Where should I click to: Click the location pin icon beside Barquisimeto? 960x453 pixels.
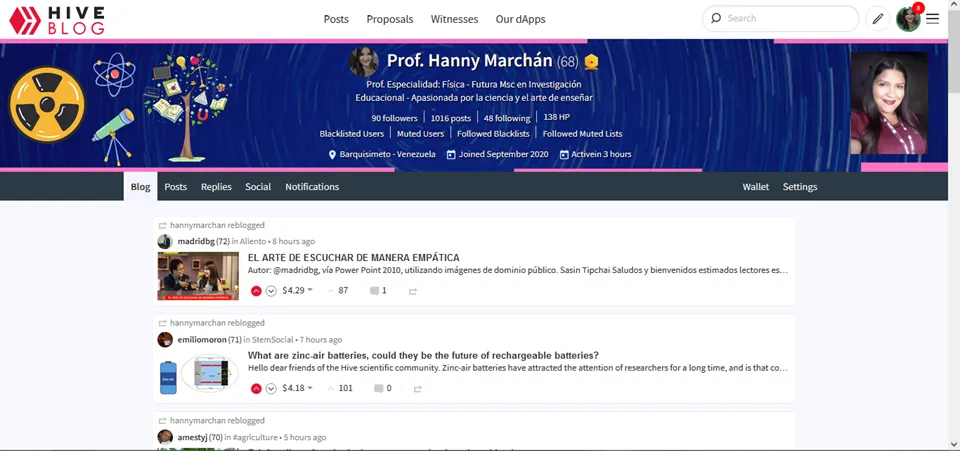pyautogui.click(x=332, y=154)
